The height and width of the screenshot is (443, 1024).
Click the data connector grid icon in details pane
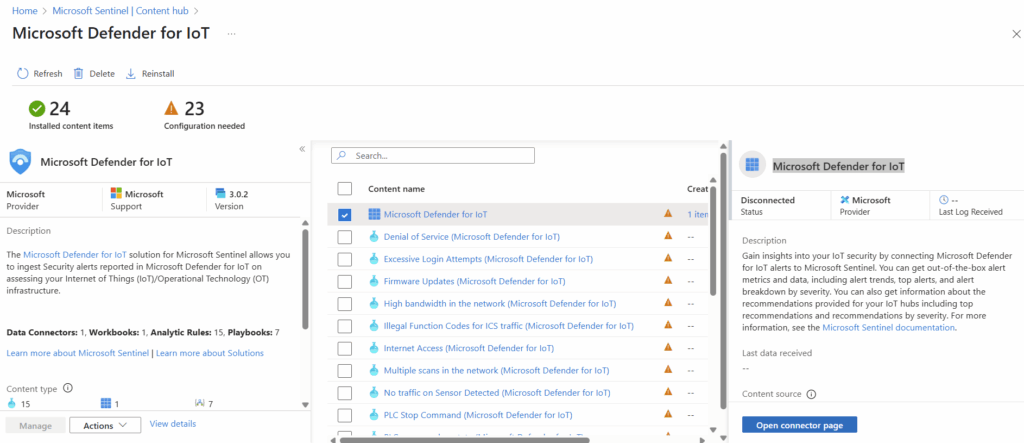752,166
